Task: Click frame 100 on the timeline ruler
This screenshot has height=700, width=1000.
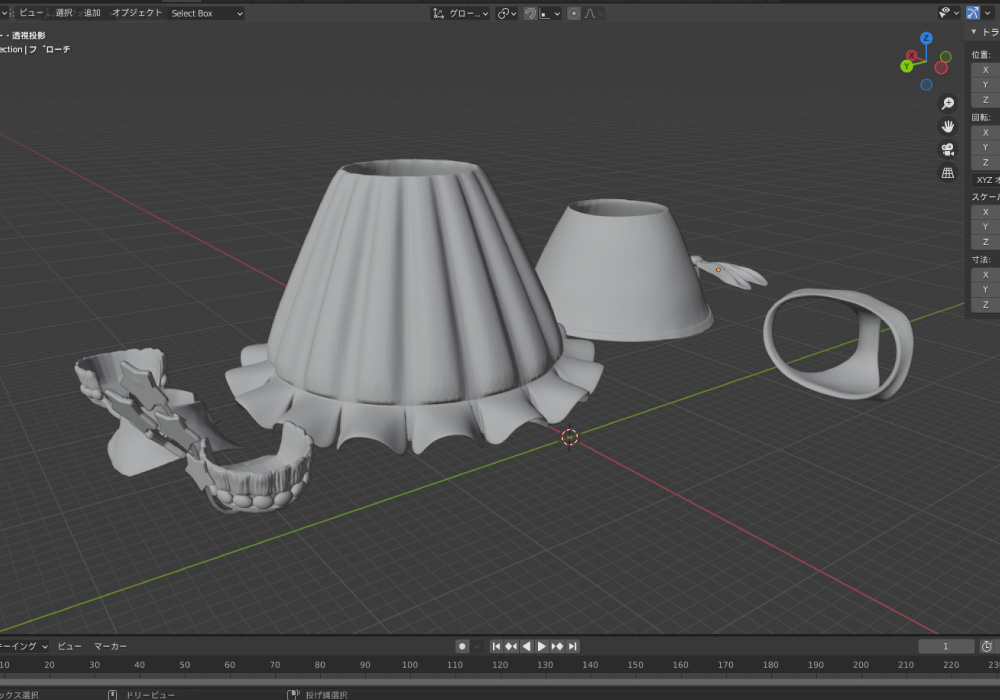Action: coord(410,665)
